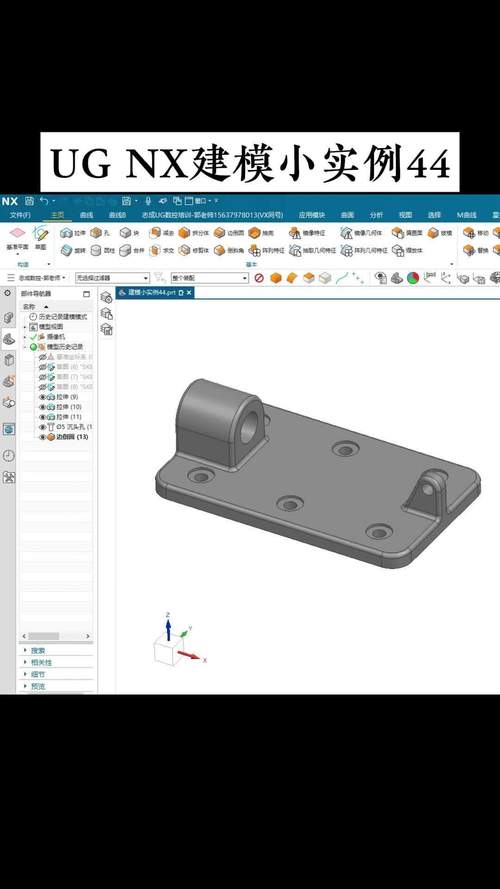Hide the 边倒圆 (13) feature eye icon
500x889 pixels.
(x=43, y=437)
